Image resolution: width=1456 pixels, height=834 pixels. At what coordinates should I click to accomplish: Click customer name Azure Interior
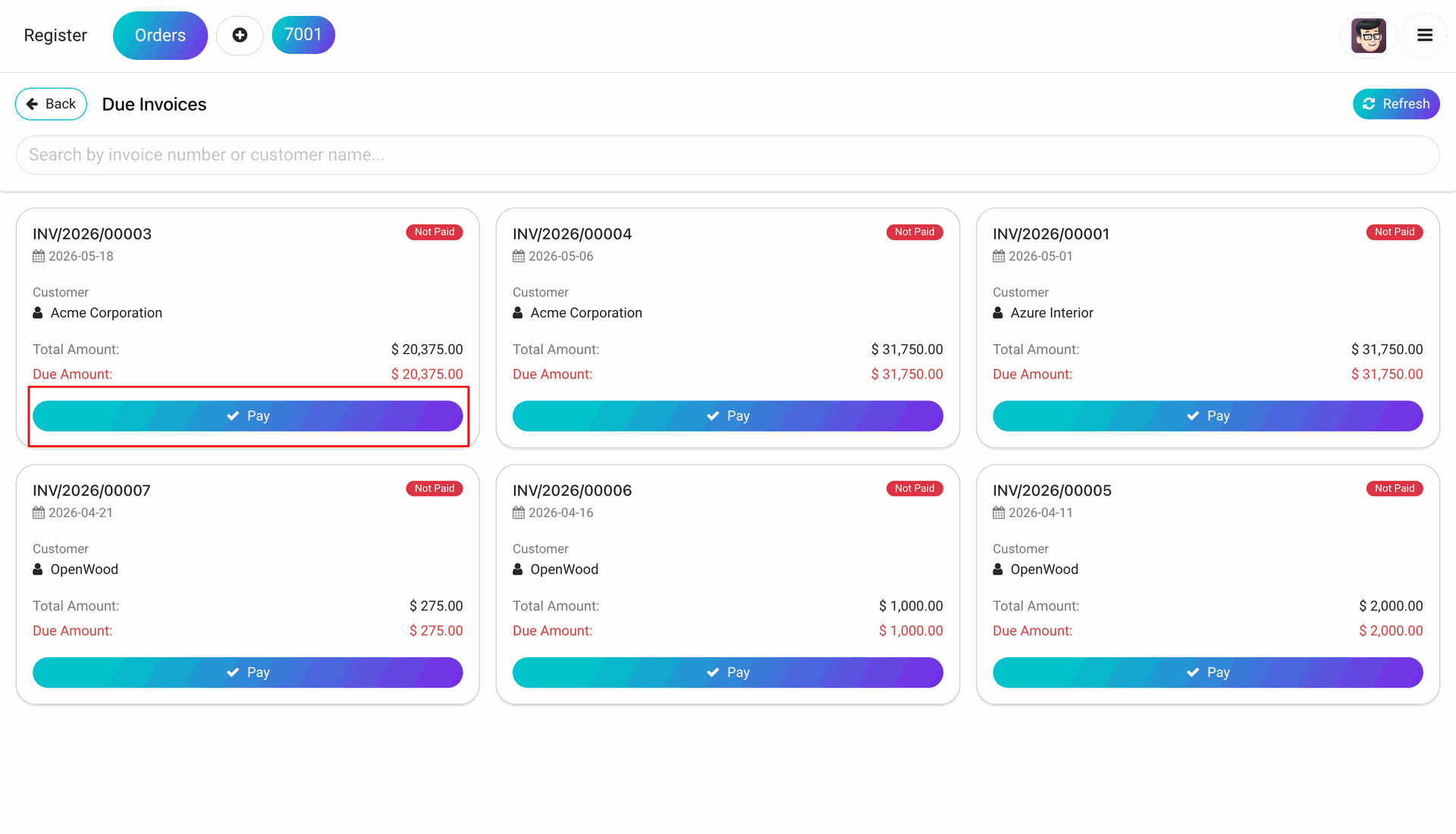pyautogui.click(x=1052, y=312)
